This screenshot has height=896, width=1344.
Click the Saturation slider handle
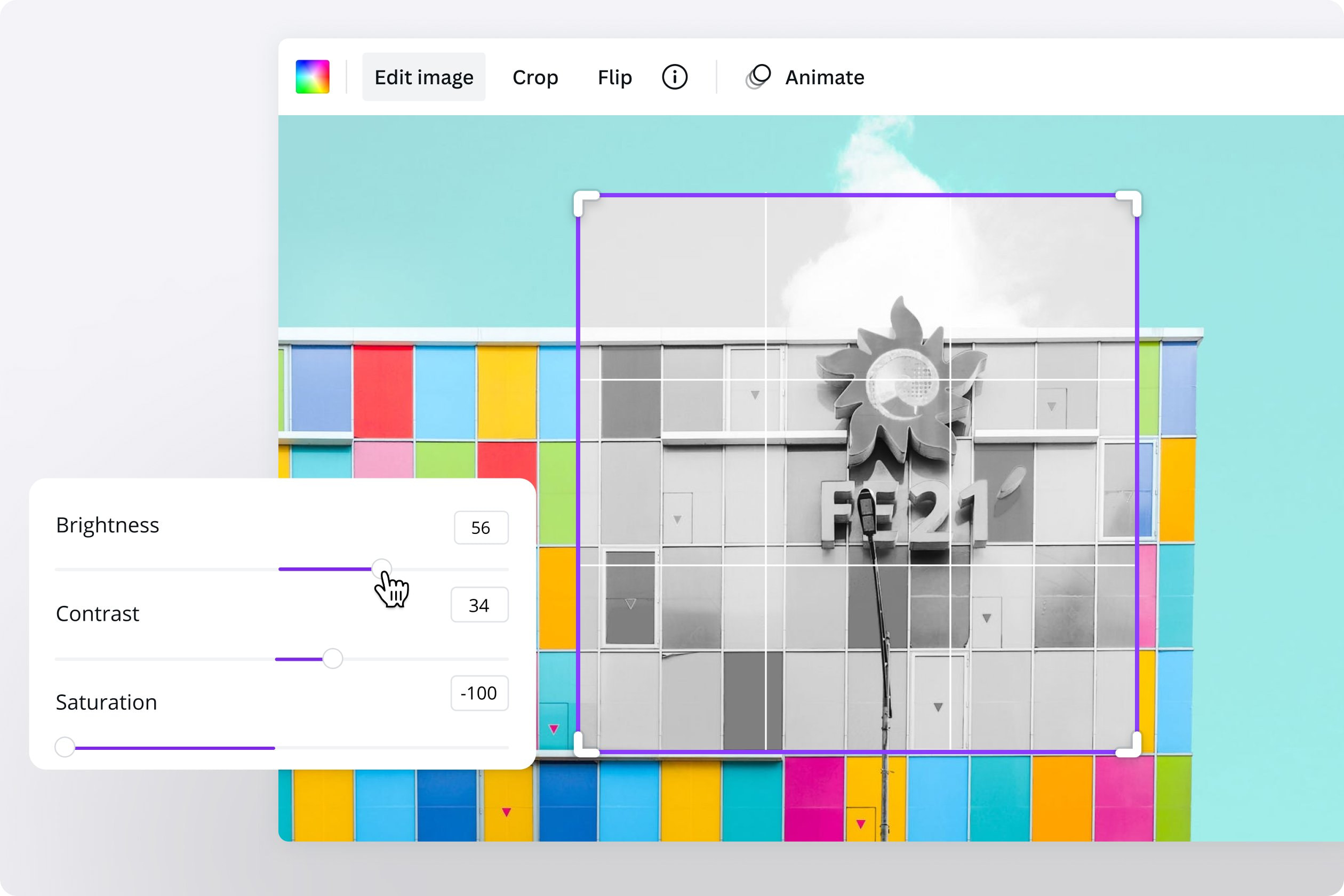64,746
